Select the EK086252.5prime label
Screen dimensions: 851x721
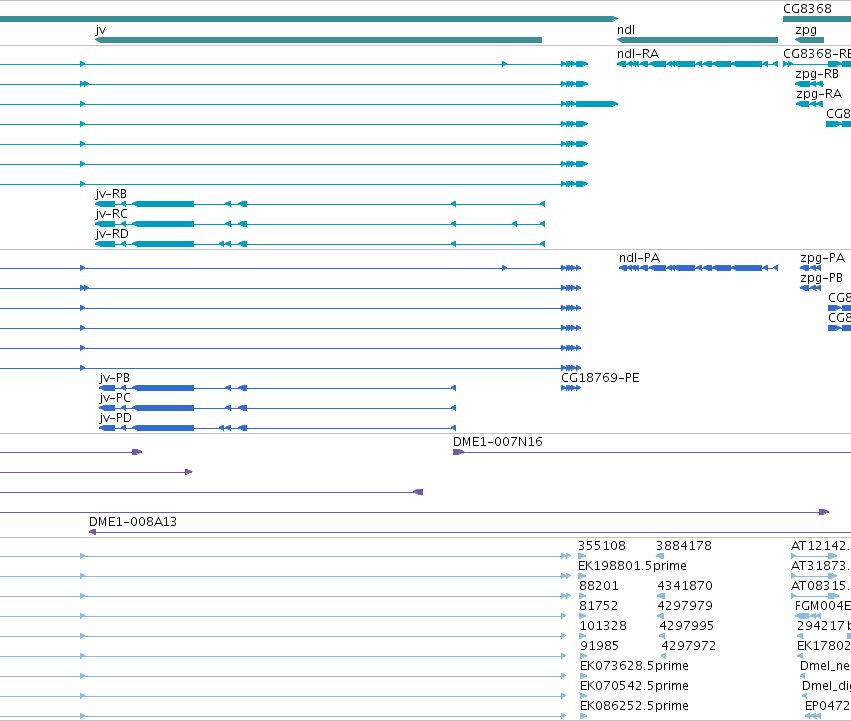(x=634, y=706)
